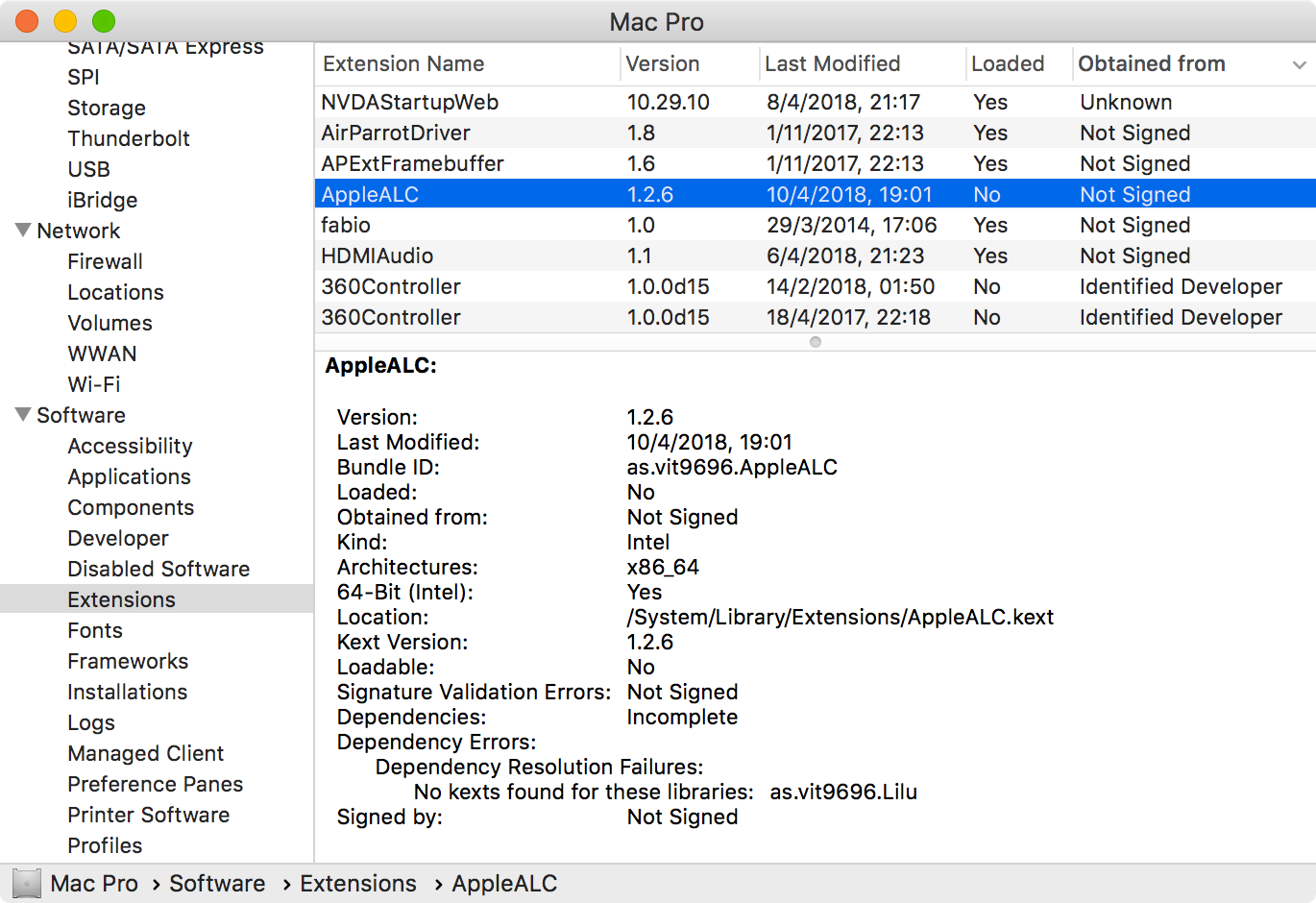Select AppleALC in path bar
1316x903 pixels.
coord(504,884)
